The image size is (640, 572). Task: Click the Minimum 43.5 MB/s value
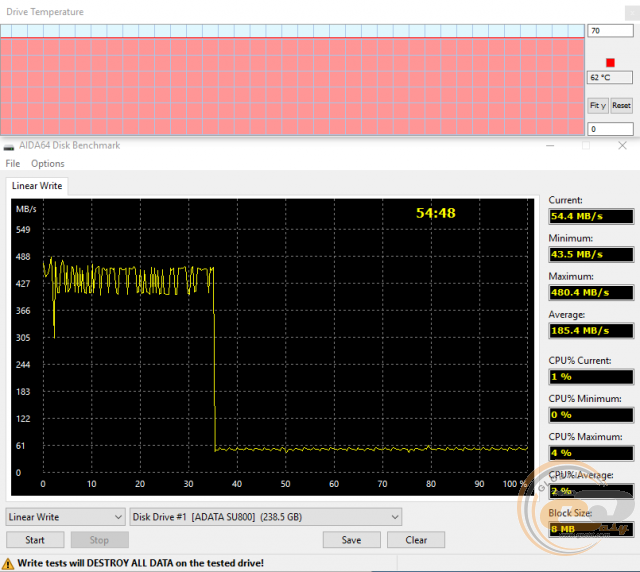tap(591, 254)
